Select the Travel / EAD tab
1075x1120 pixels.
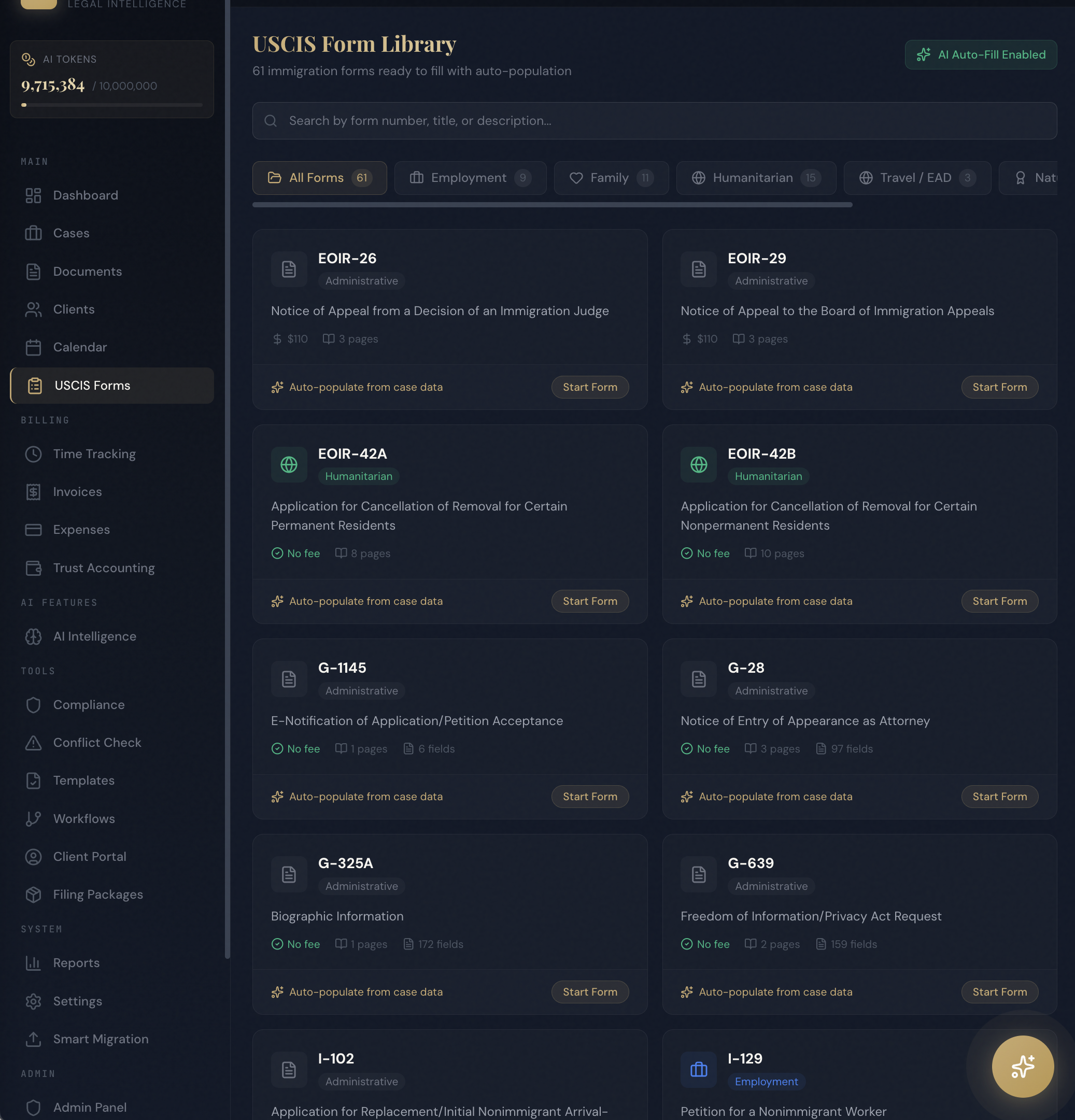[917, 178]
